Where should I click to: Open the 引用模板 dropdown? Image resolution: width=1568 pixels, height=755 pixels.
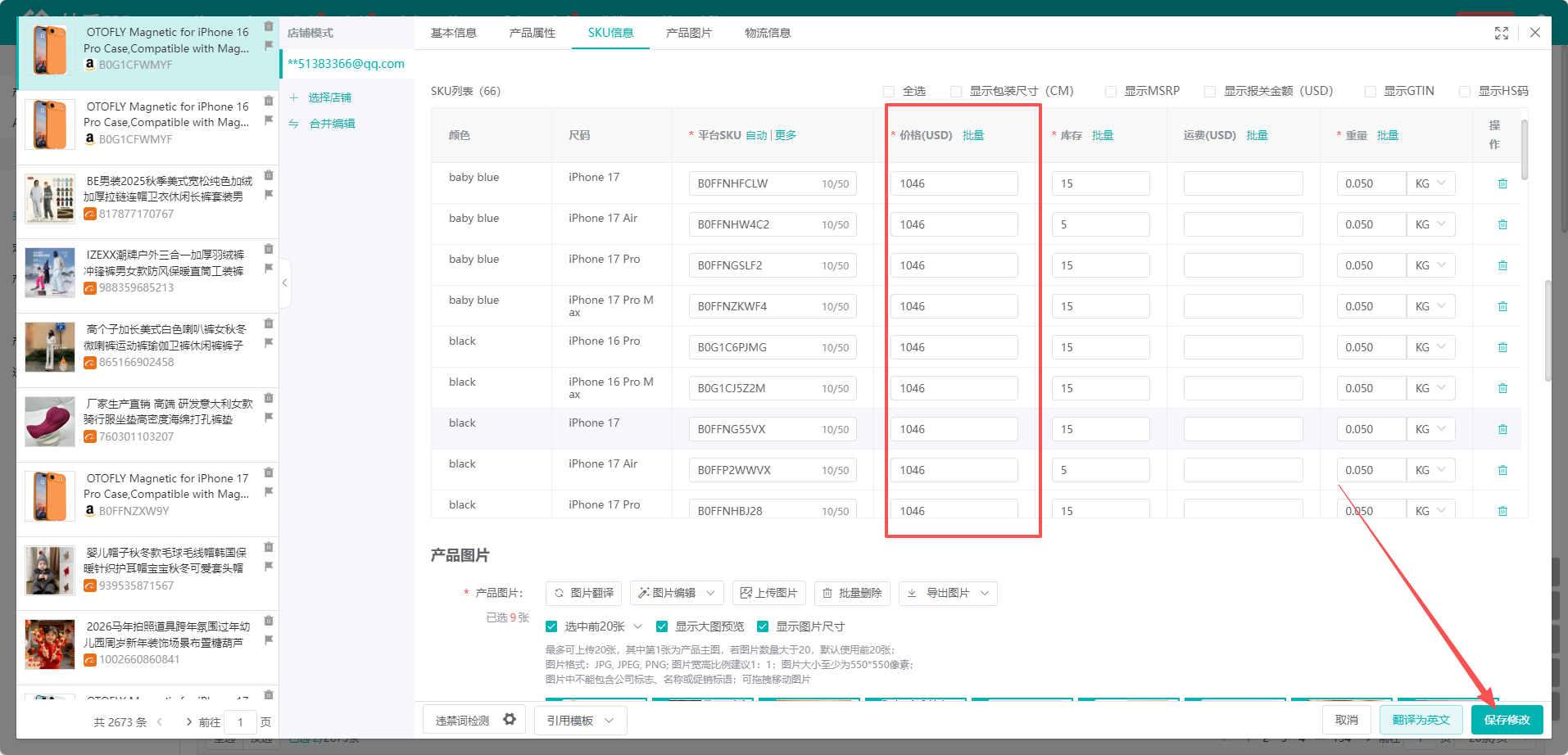coord(580,721)
